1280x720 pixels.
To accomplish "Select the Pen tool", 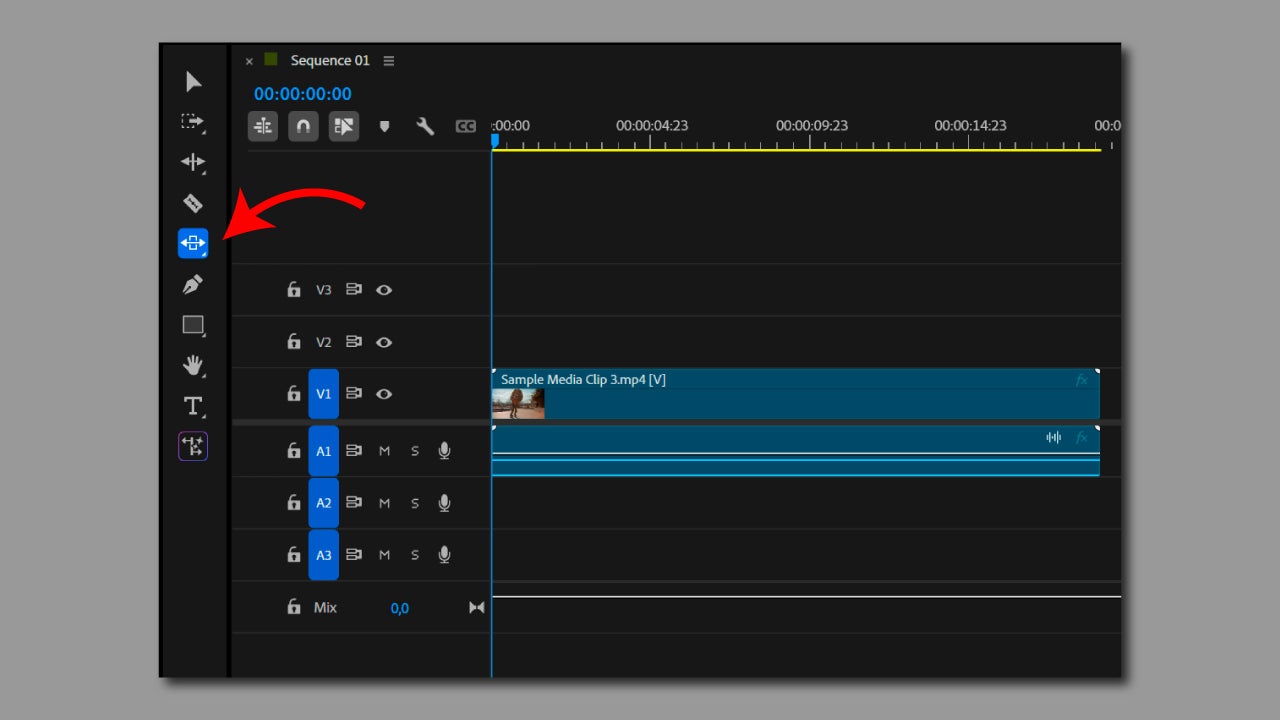I will click(193, 285).
